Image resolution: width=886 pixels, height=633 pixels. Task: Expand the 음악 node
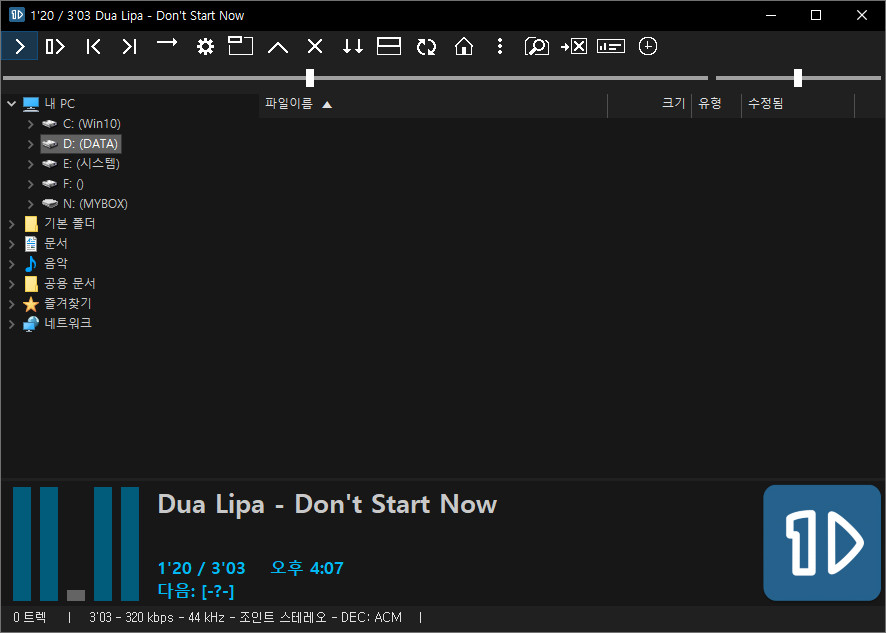tap(11, 264)
